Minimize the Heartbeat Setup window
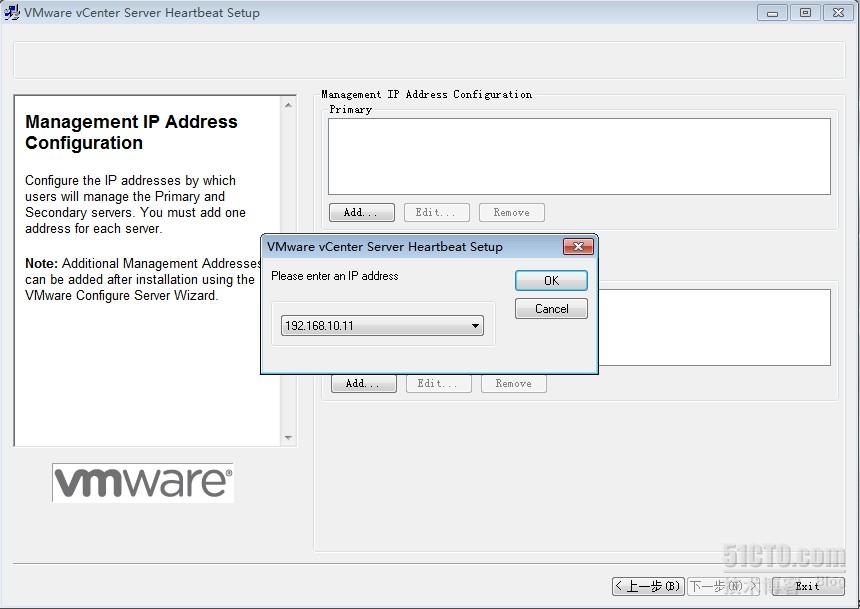Image resolution: width=860 pixels, height=609 pixels. (x=772, y=13)
